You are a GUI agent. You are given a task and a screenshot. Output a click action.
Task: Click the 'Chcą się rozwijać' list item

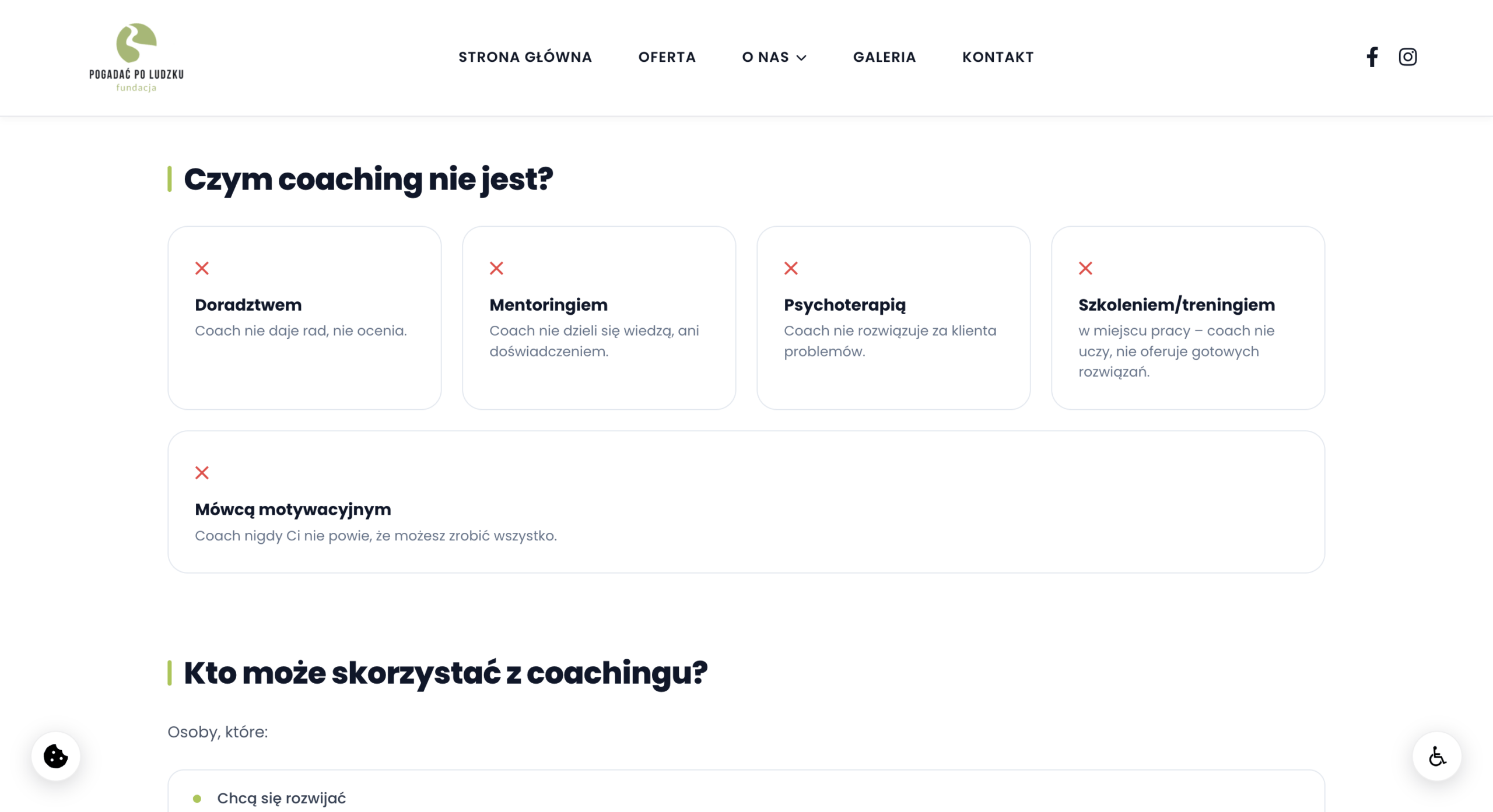click(x=281, y=798)
